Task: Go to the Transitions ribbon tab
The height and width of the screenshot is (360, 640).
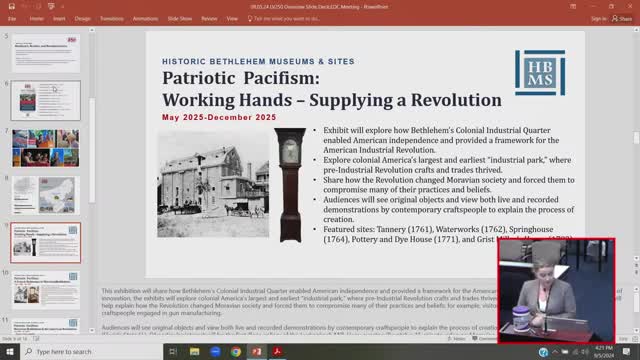Action: click(111, 19)
